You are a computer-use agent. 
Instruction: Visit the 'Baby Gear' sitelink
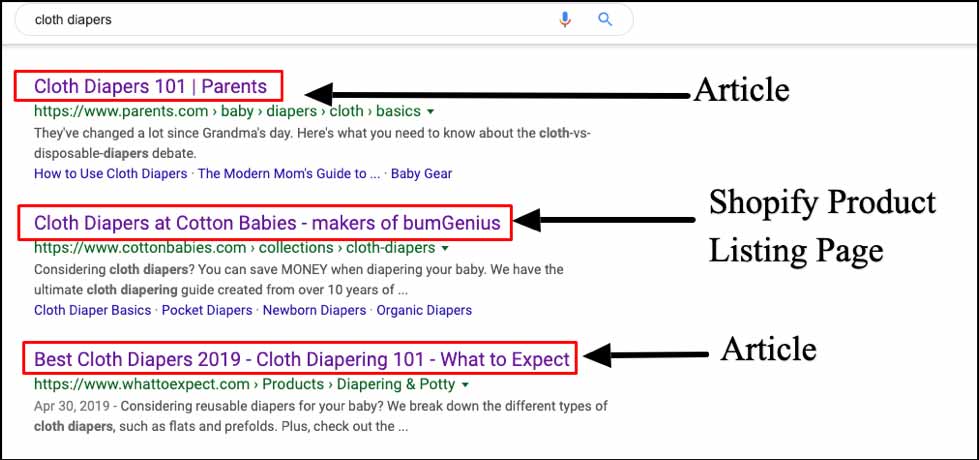tap(421, 173)
